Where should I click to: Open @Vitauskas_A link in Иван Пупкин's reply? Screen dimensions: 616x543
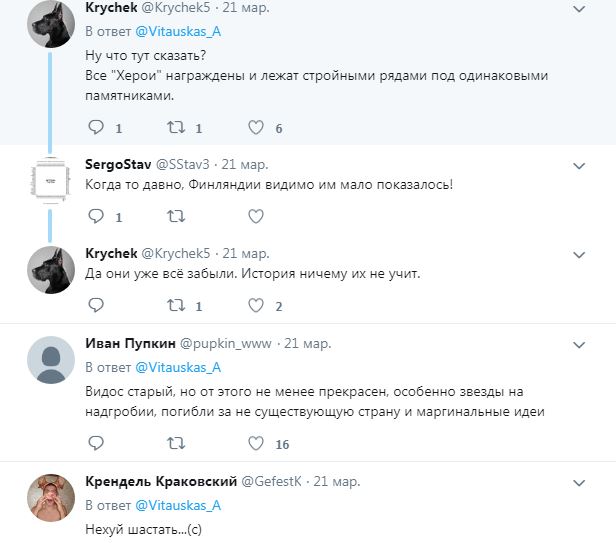click(x=177, y=367)
